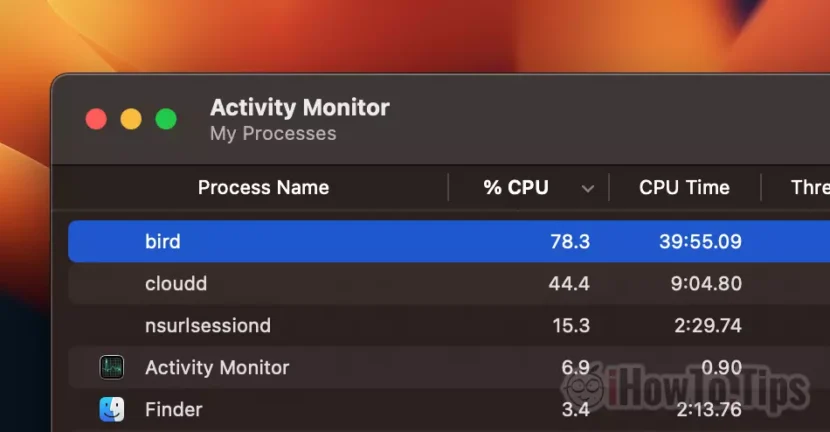Click the Finder icon in process list

[x=111, y=409]
